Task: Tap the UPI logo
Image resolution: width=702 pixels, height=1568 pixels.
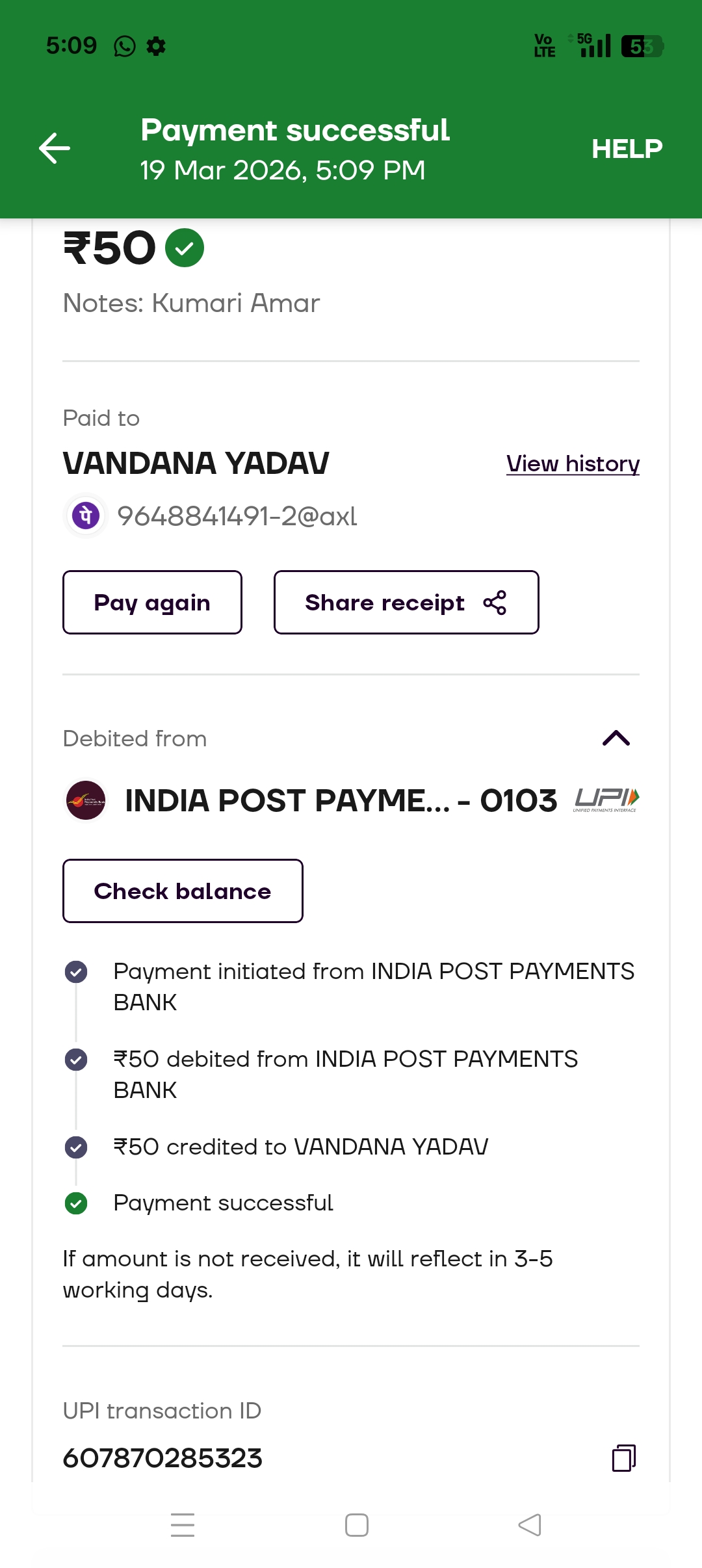Action: tap(606, 800)
